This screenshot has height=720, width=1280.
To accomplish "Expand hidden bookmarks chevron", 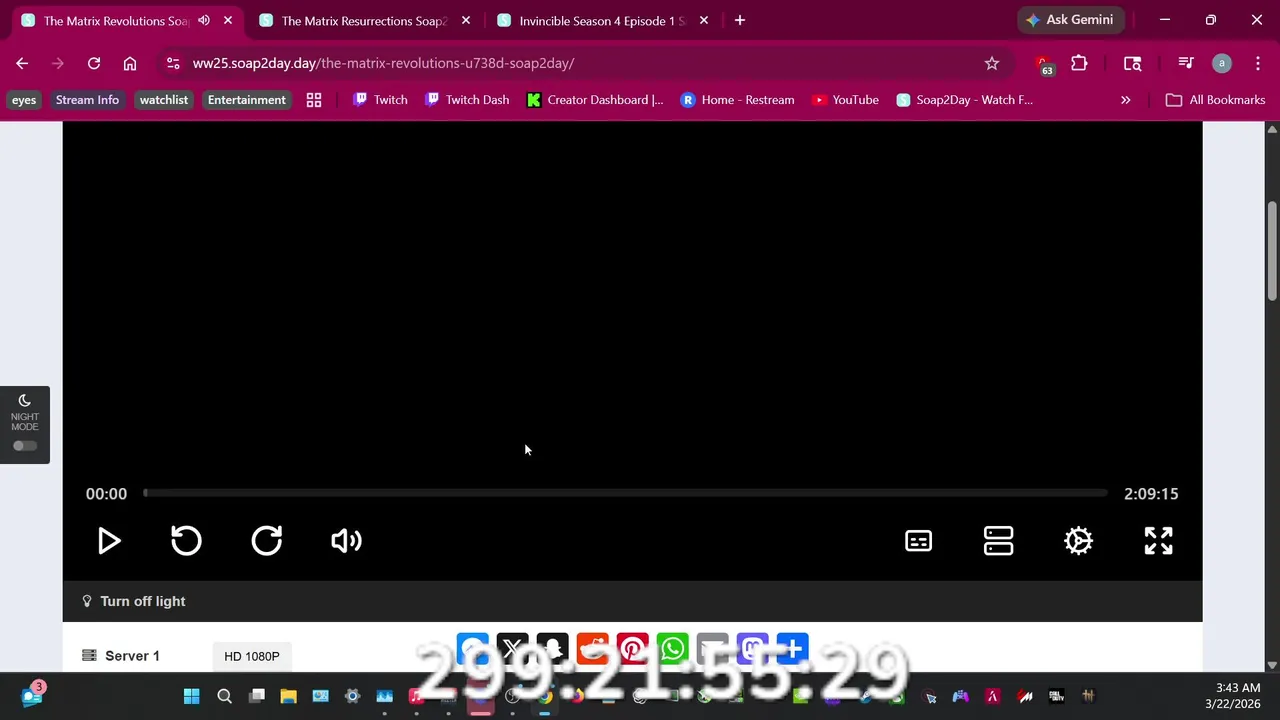I will (x=1125, y=100).
